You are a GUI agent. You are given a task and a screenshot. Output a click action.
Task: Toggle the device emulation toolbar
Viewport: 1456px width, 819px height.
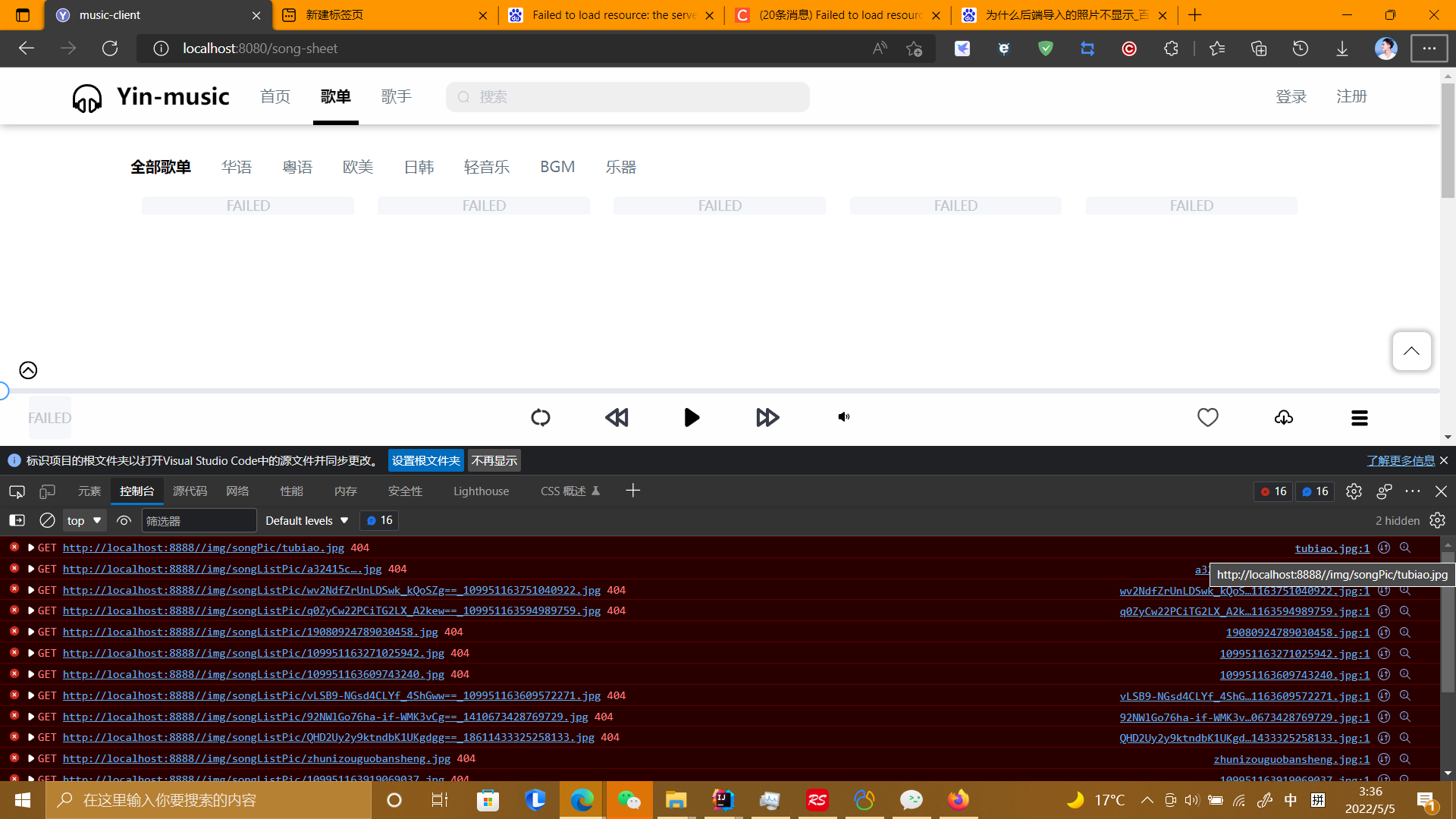click(47, 491)
